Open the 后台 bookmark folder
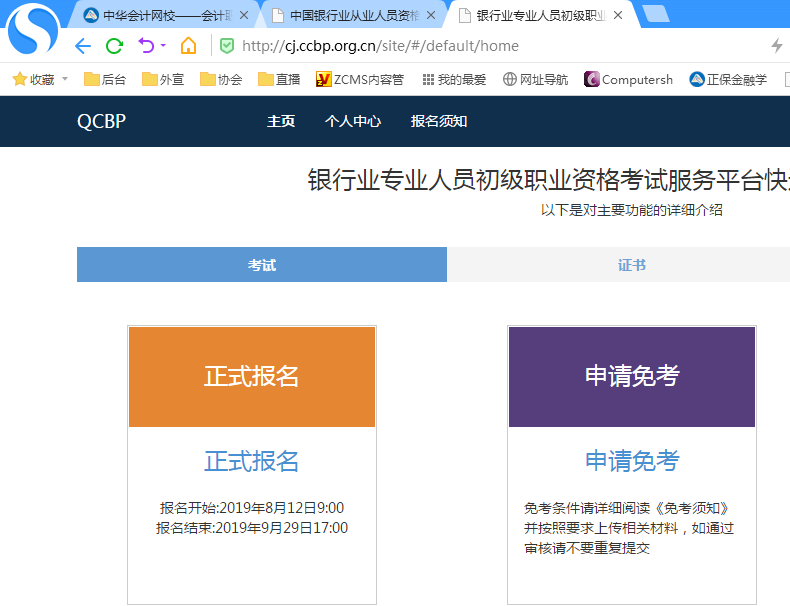Viewport: 790px width, 606px height. point(105,79)
